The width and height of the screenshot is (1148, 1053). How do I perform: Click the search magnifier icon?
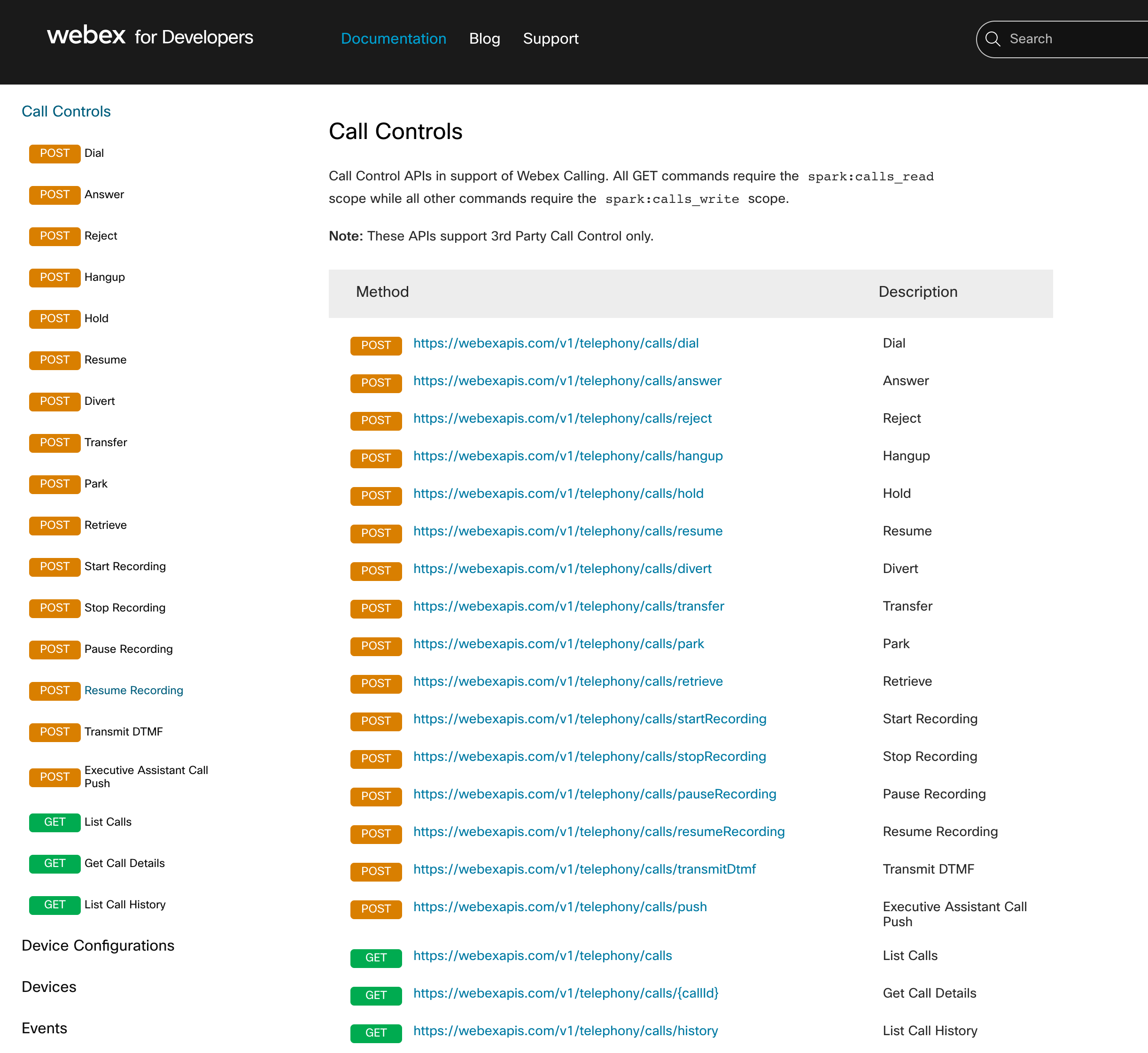tap(993, 39)
